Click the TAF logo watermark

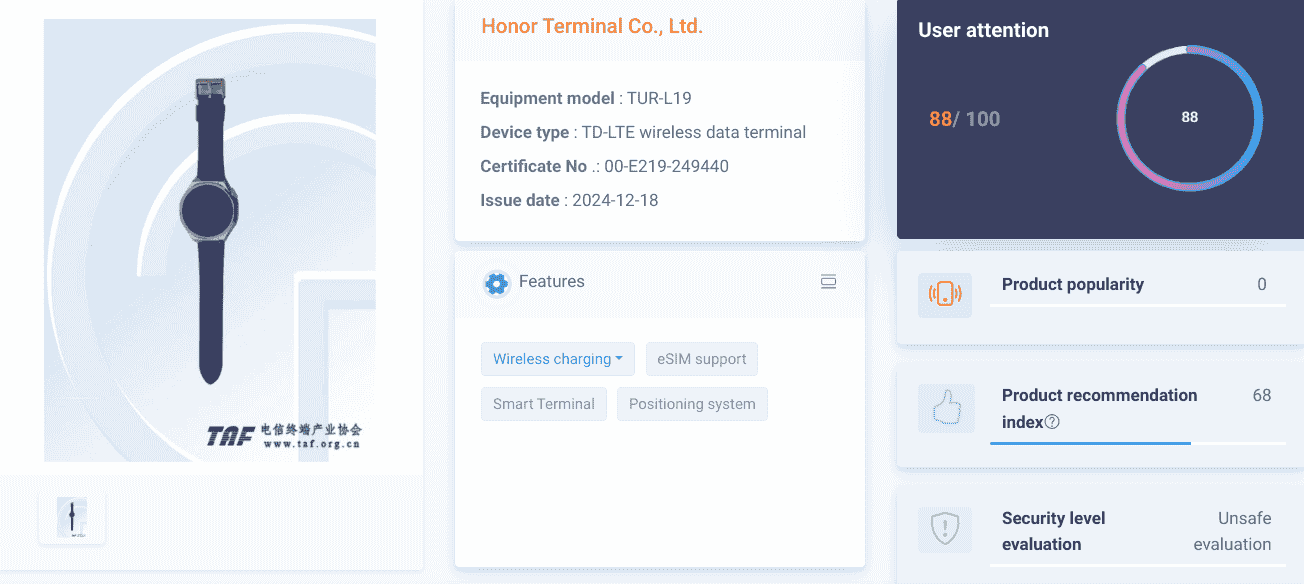[284, 436]
